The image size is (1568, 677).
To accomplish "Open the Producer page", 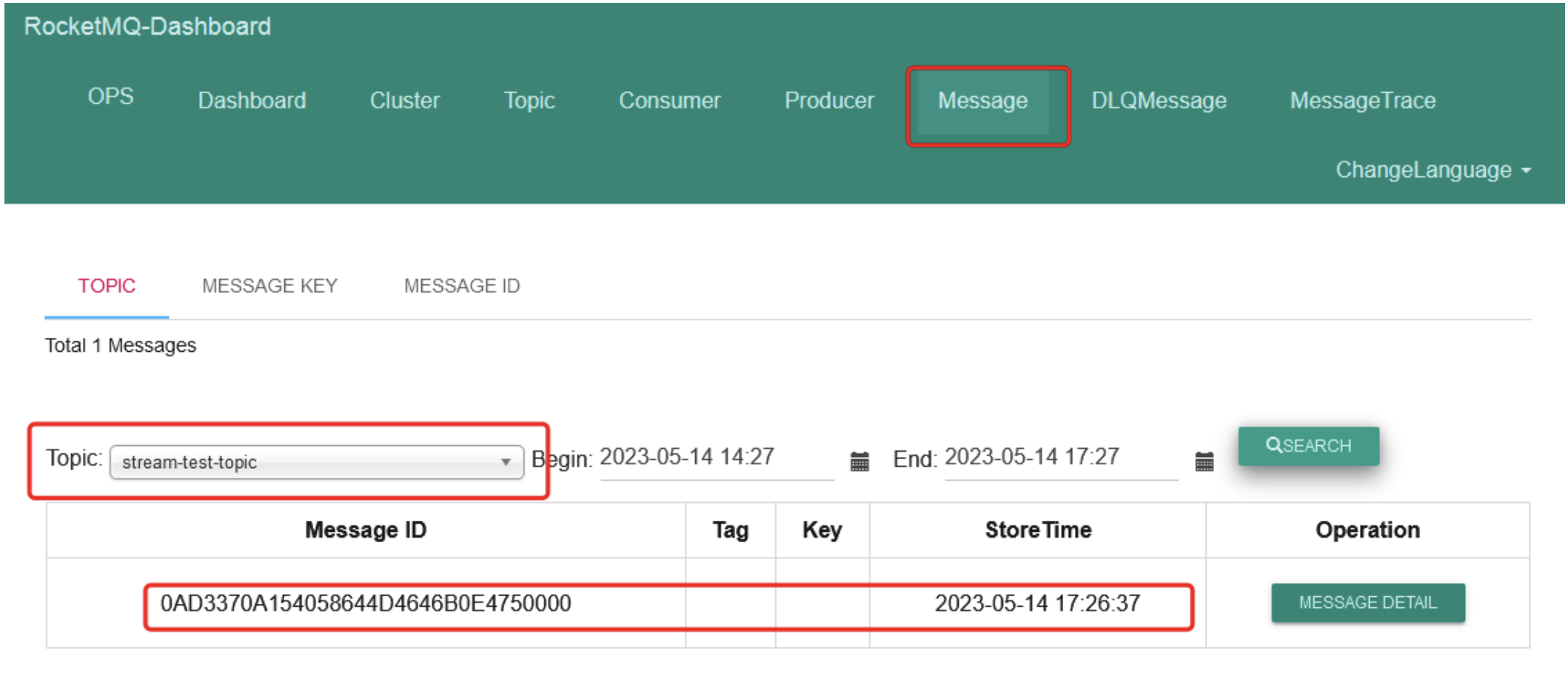I will point(829,100).
